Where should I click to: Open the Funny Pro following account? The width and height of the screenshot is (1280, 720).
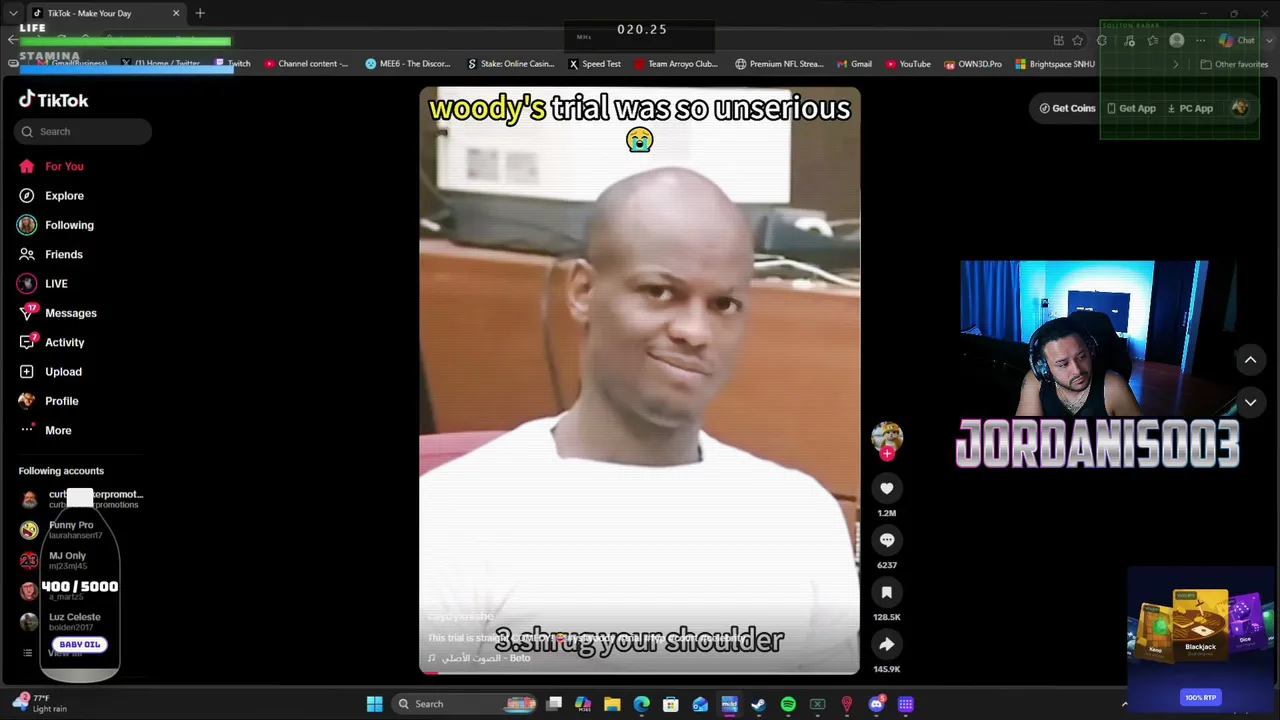pyautogui.click(x=70, y=529)
